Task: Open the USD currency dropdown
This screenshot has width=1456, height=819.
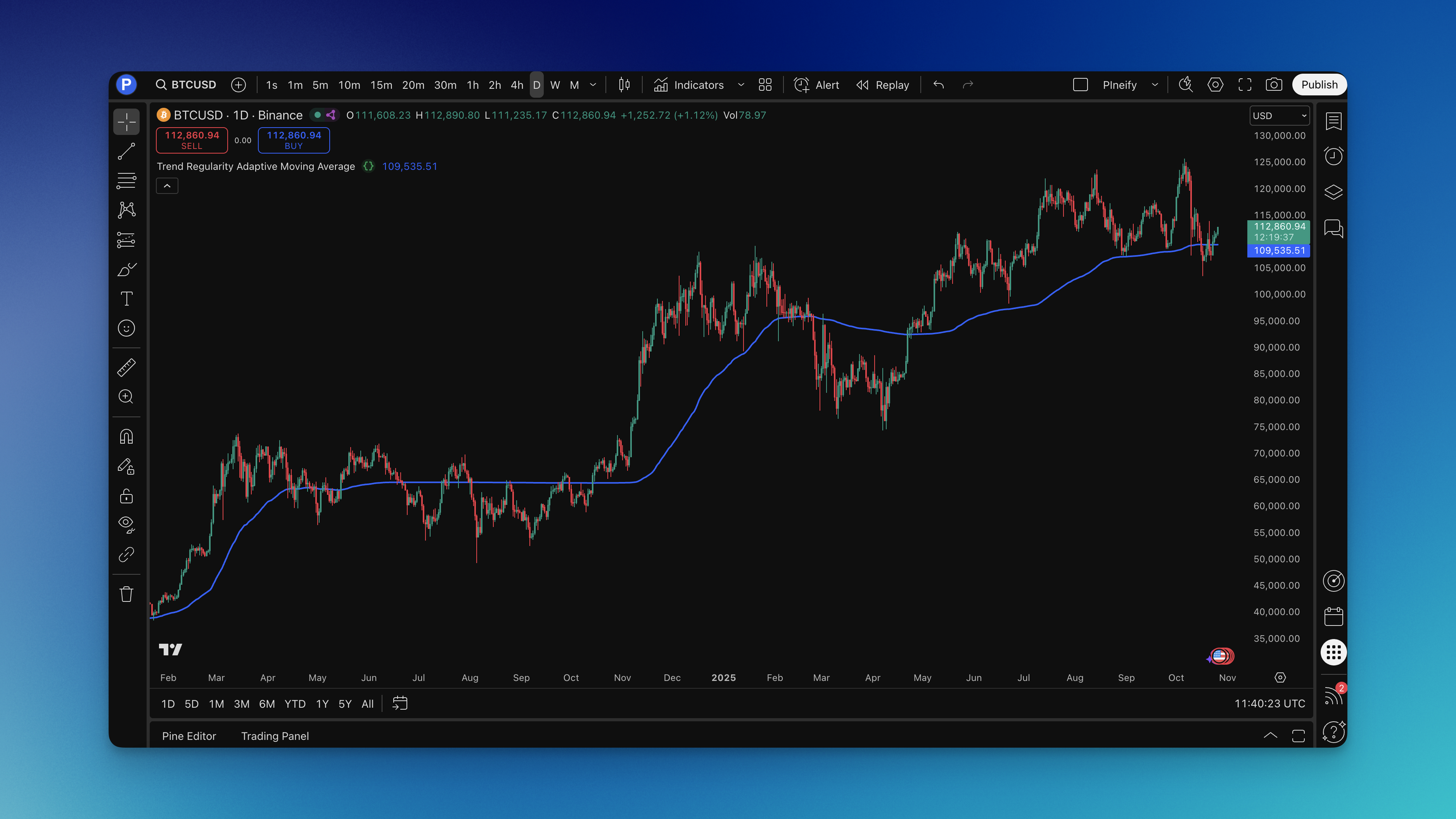Action: 1279,115
